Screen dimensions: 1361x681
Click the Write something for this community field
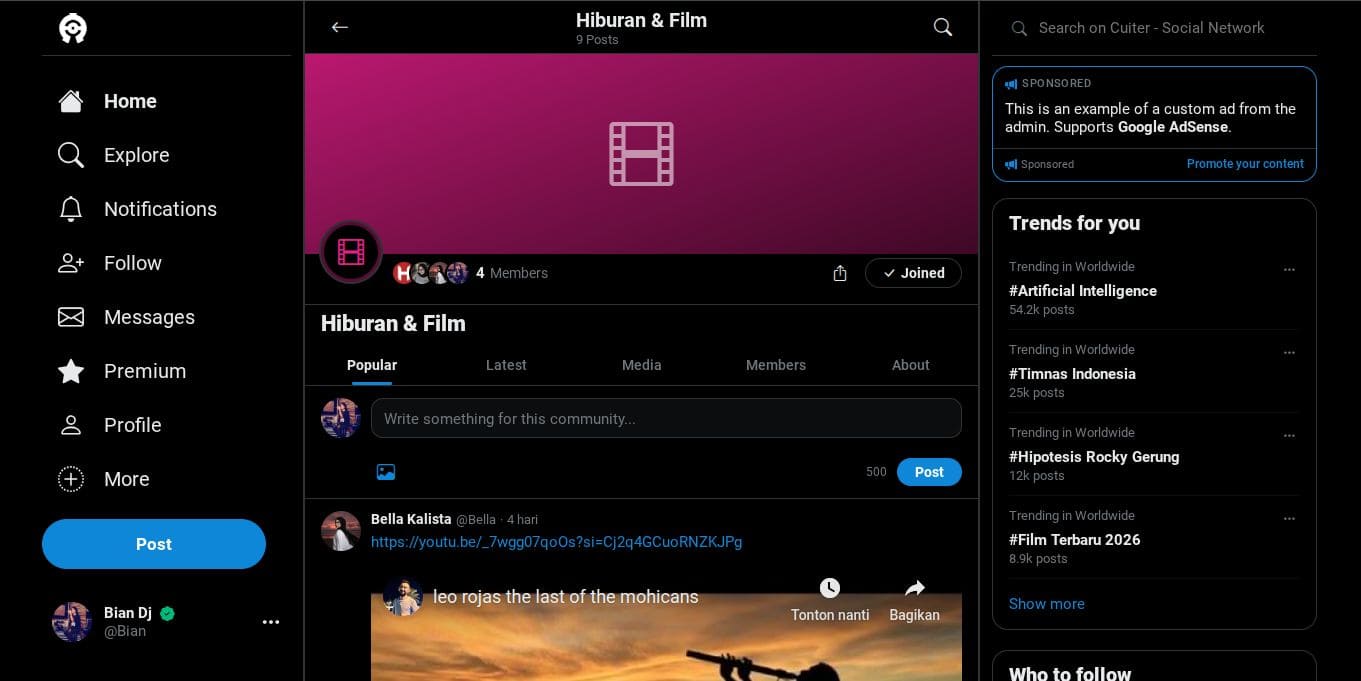(x=665, y=419)
